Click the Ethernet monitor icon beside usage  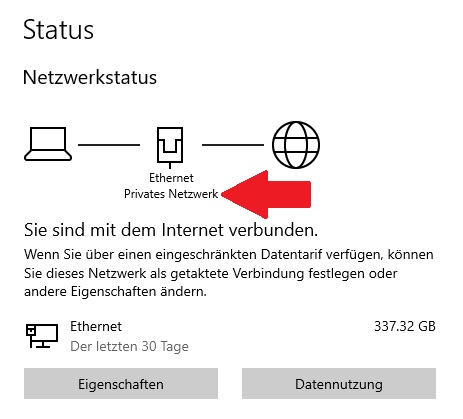tap(42, 336)
